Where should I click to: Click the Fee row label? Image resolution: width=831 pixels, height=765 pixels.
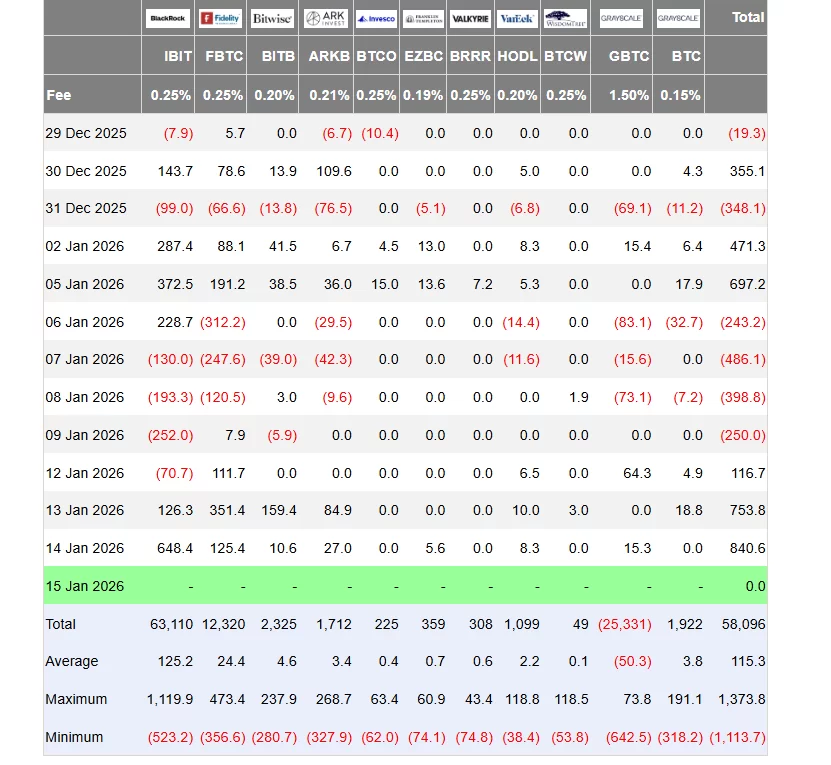point(59,95)
